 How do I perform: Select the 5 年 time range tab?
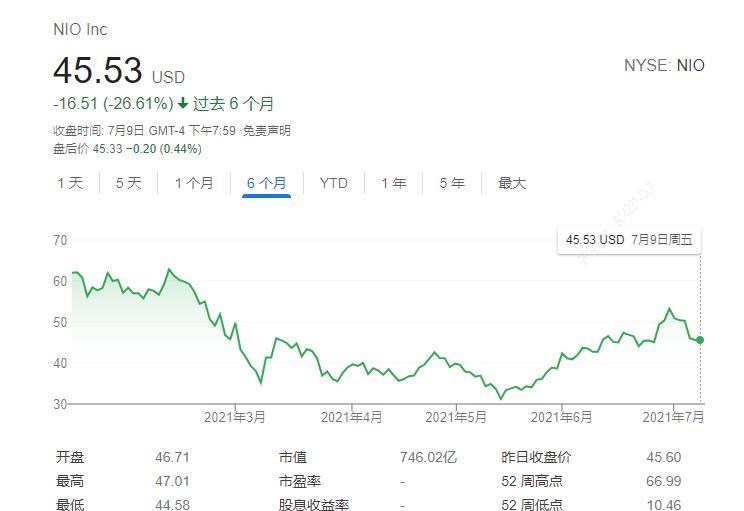pyautogui.click(x=452, y=183)
